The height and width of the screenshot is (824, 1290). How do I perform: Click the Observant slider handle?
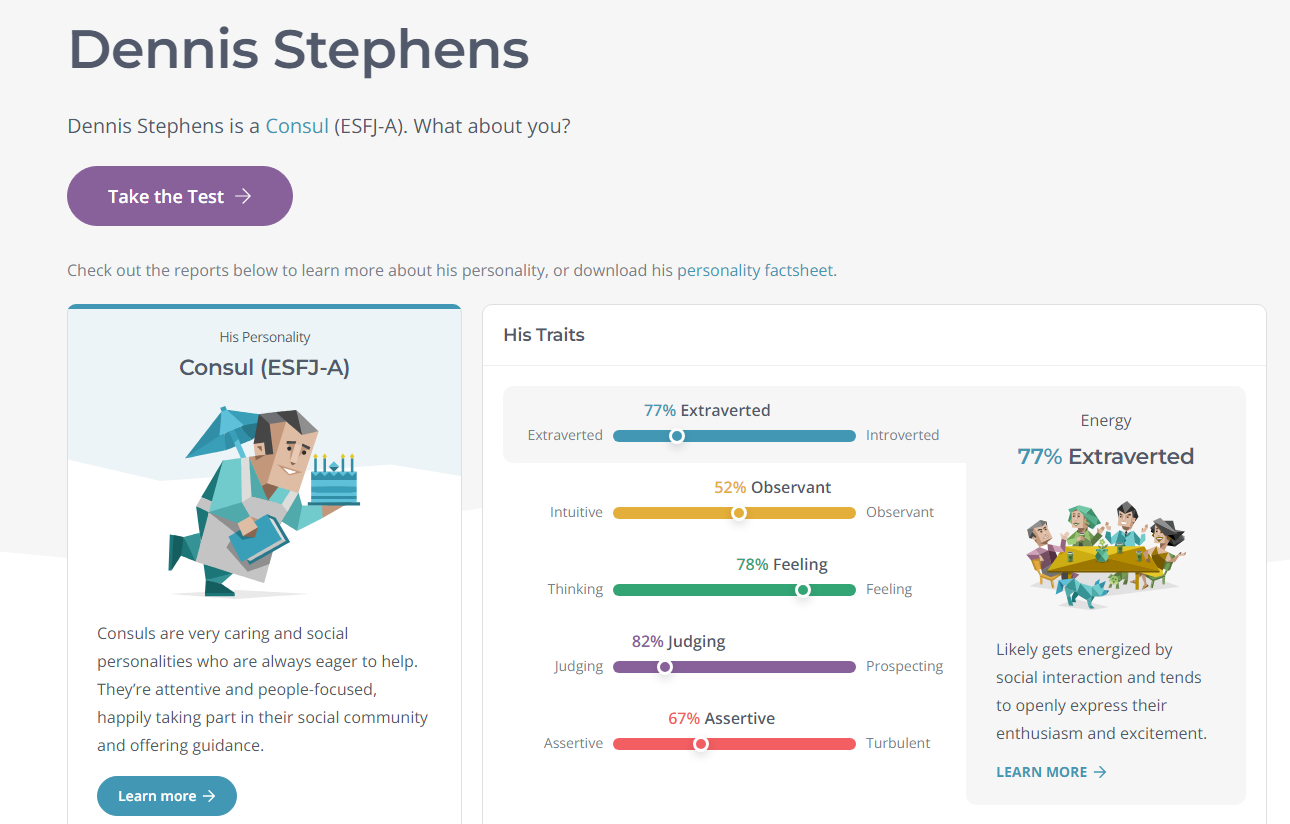point(739,513)
